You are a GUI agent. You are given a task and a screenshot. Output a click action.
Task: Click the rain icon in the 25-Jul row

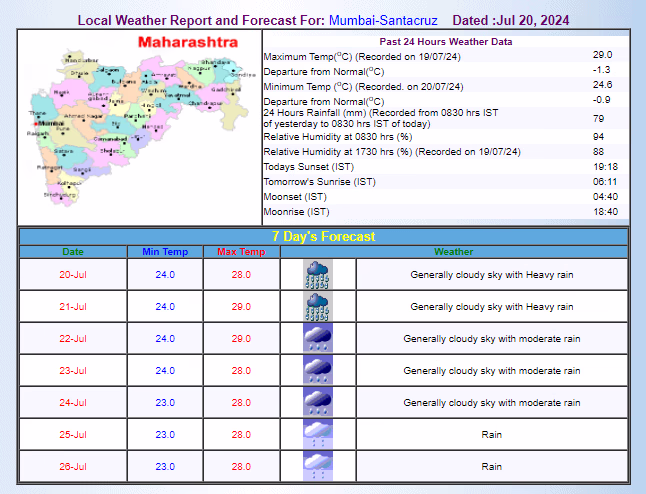click(318, 435)
